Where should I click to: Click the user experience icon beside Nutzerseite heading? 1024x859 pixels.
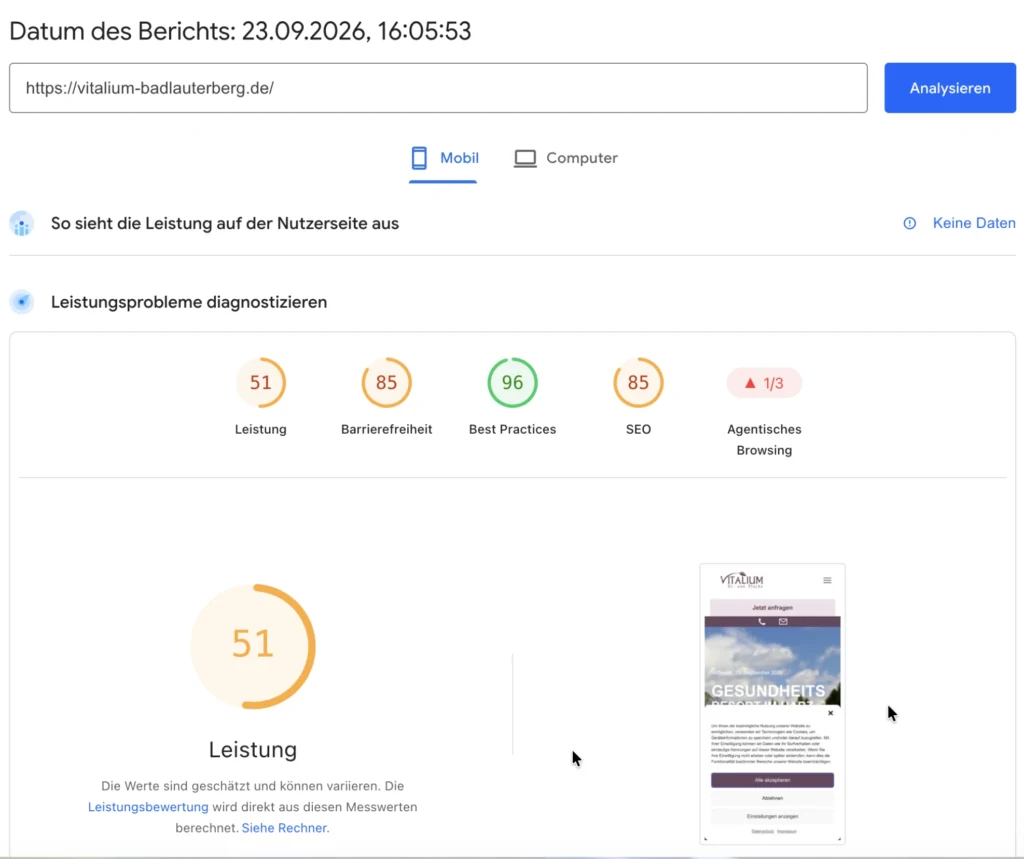(22, 224)
